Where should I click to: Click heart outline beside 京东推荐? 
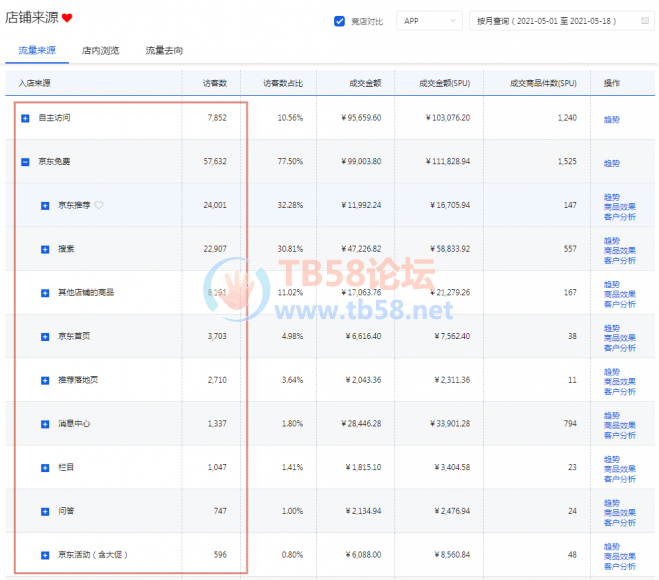[x=99, y=205]
